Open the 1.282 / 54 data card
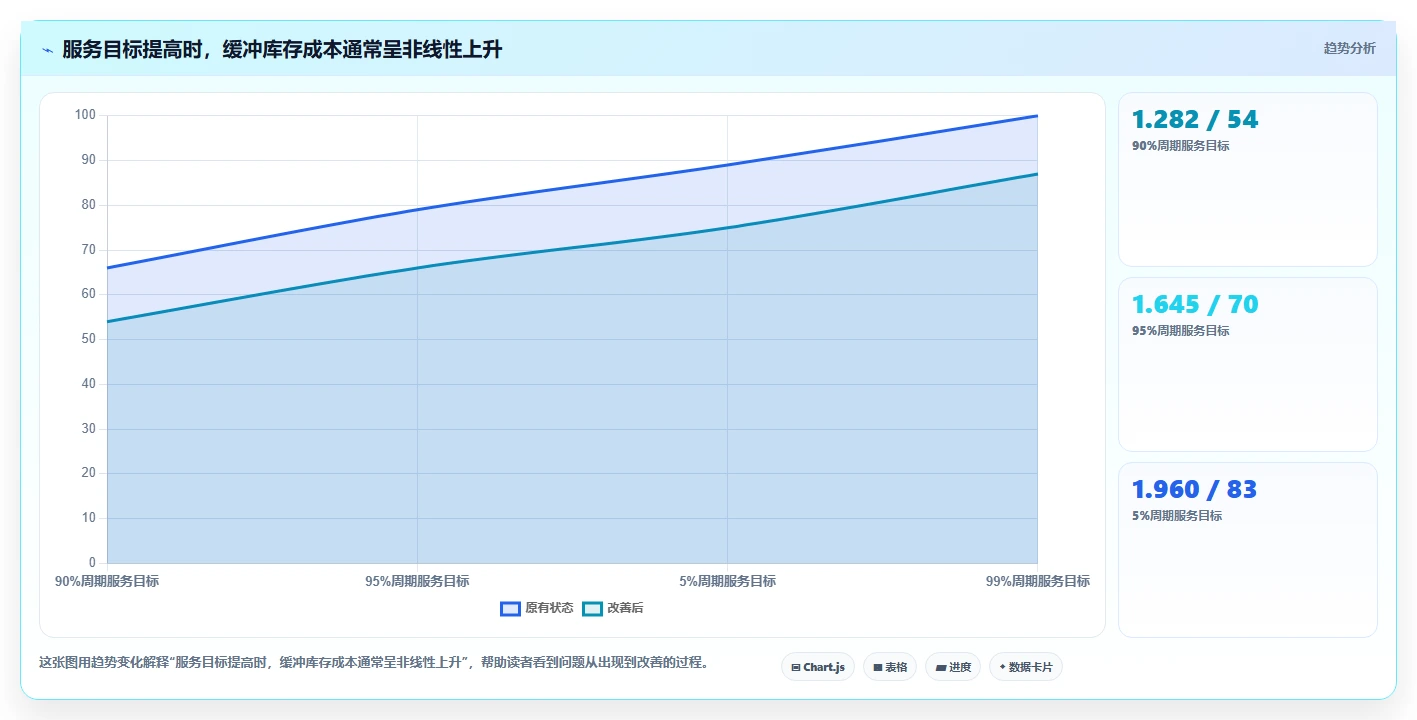 1247,179
